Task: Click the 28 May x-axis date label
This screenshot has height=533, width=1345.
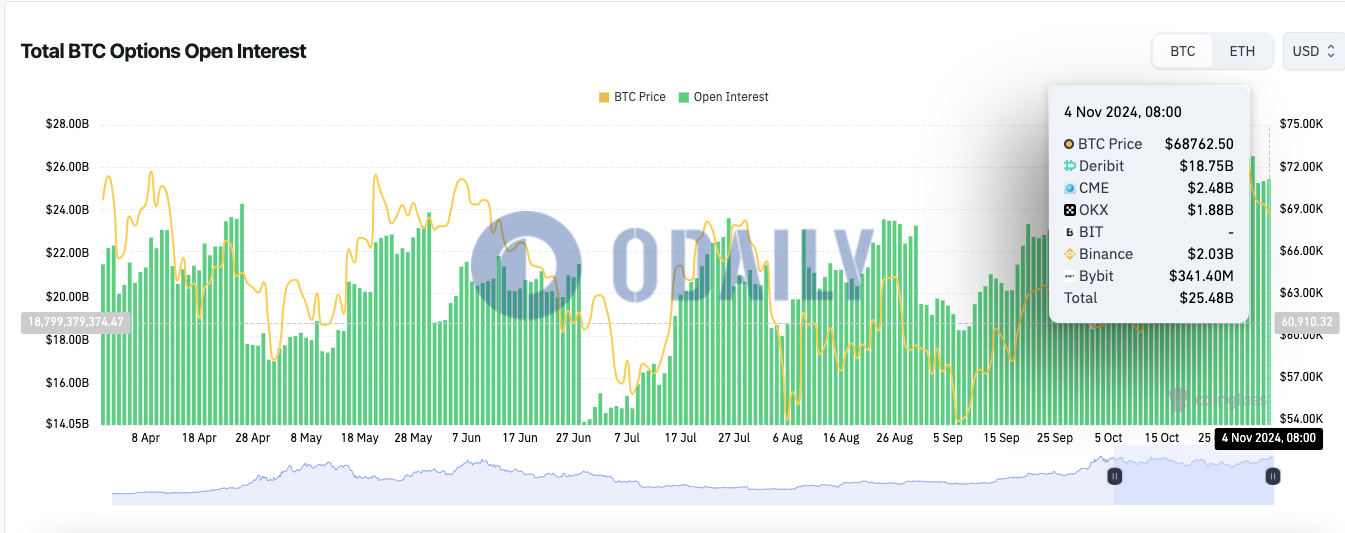Action: click(413, 438)
